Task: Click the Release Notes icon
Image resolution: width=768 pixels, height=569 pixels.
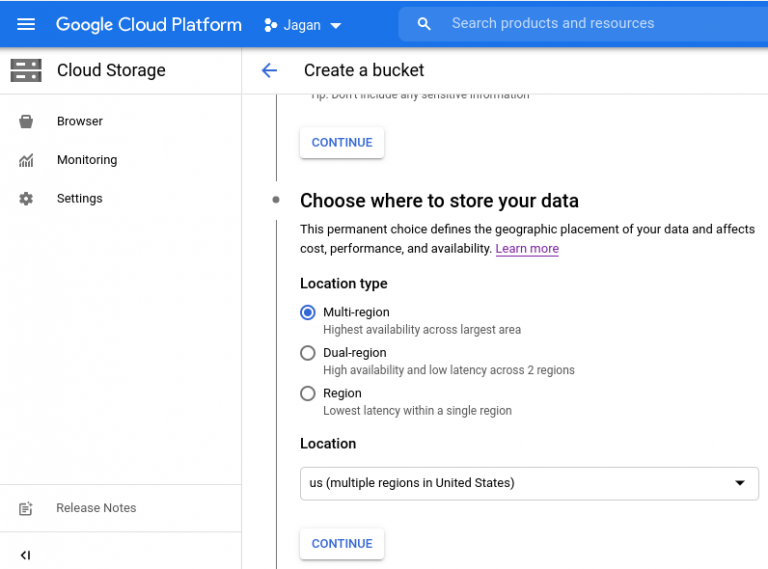Action: (x=26, y=508)
